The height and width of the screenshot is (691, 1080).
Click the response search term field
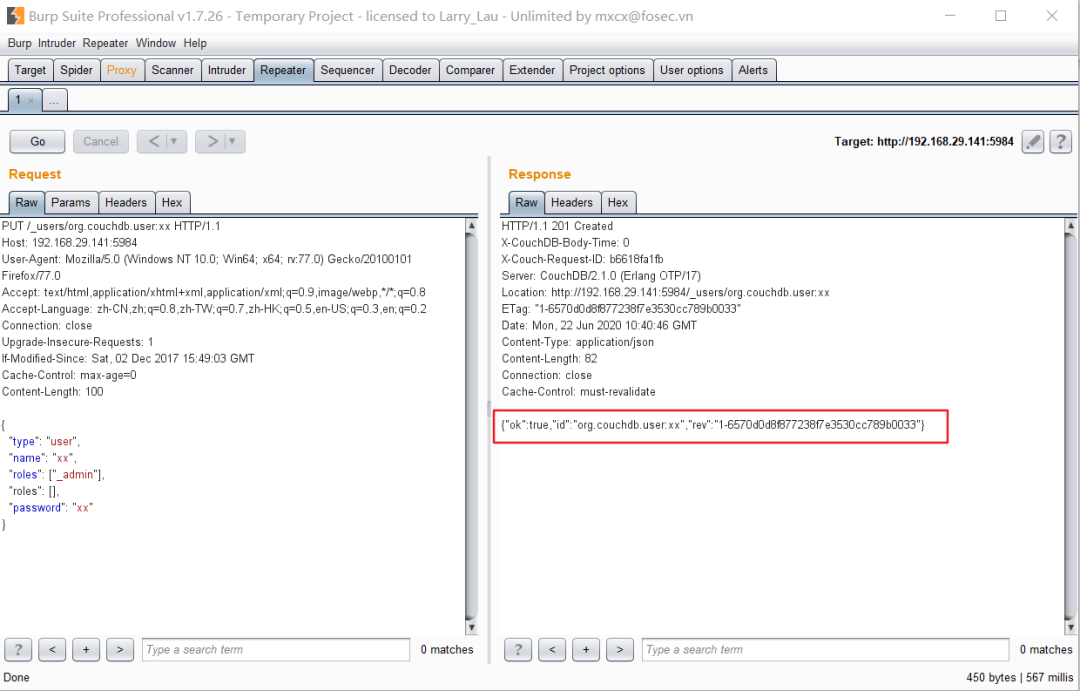[x=825, y=650]
